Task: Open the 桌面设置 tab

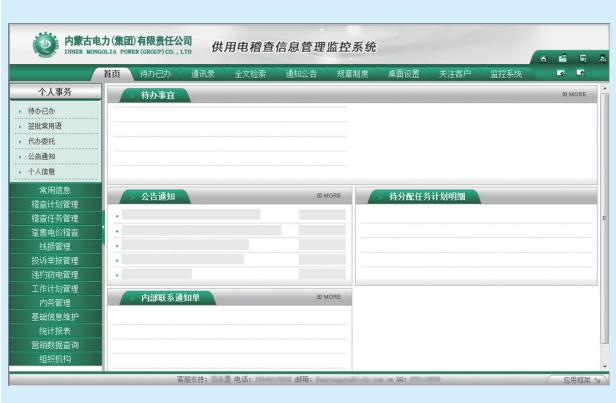Action: pos(403,74)
